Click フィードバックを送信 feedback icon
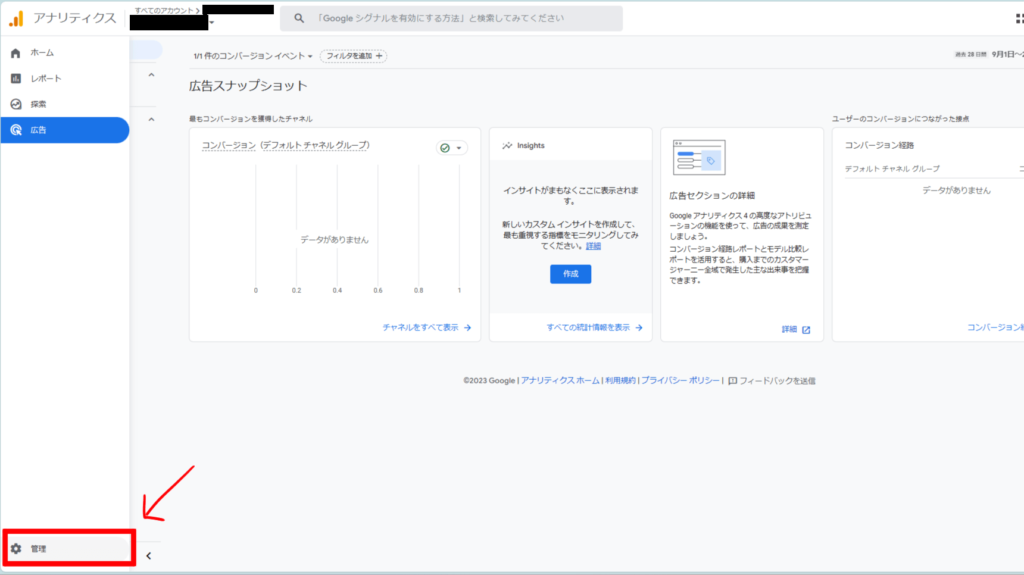This screenshot has height=575, width=1024. coord(733,381)
